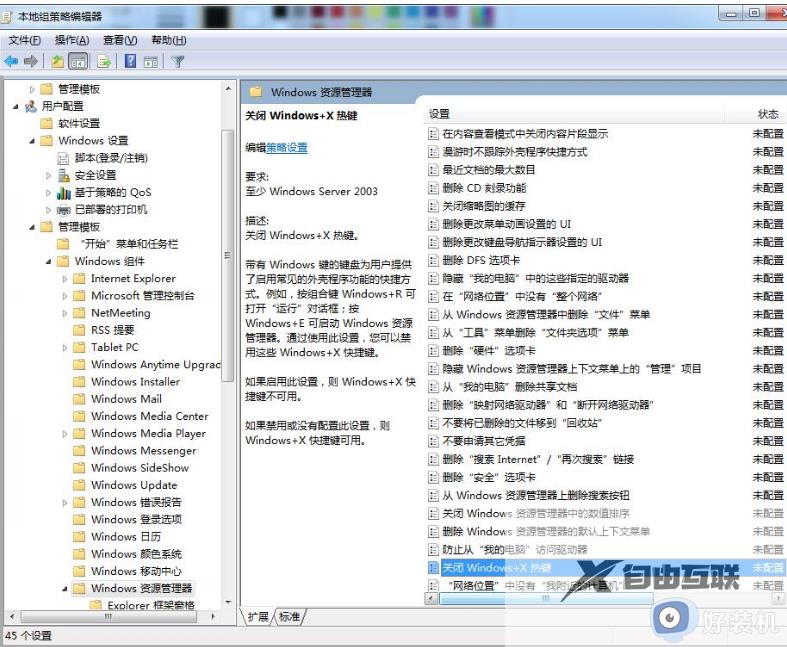This screenshot has height=647, width=787.
Task: Select Windows SideShow tree item
Action: [140, 468]
